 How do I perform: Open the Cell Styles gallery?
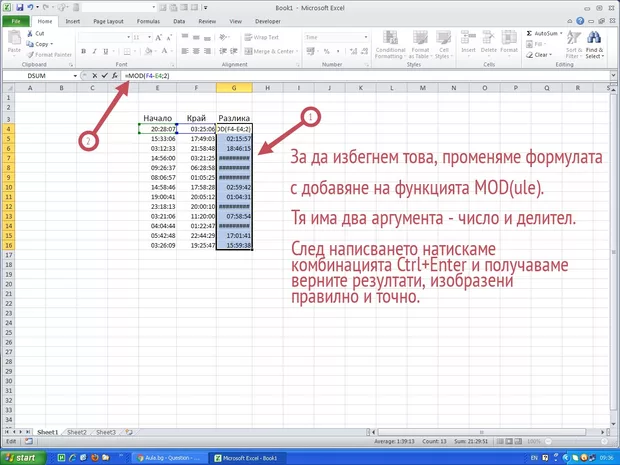(443, 45)
